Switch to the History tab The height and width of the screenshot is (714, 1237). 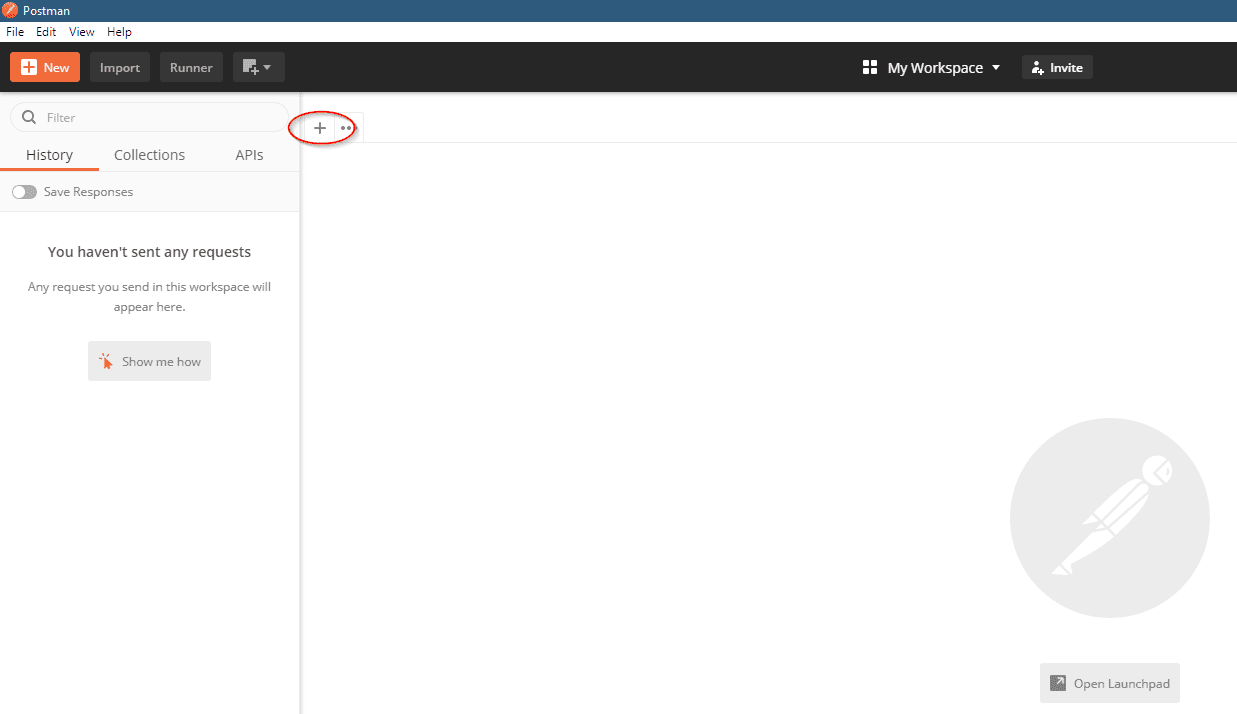49,155
